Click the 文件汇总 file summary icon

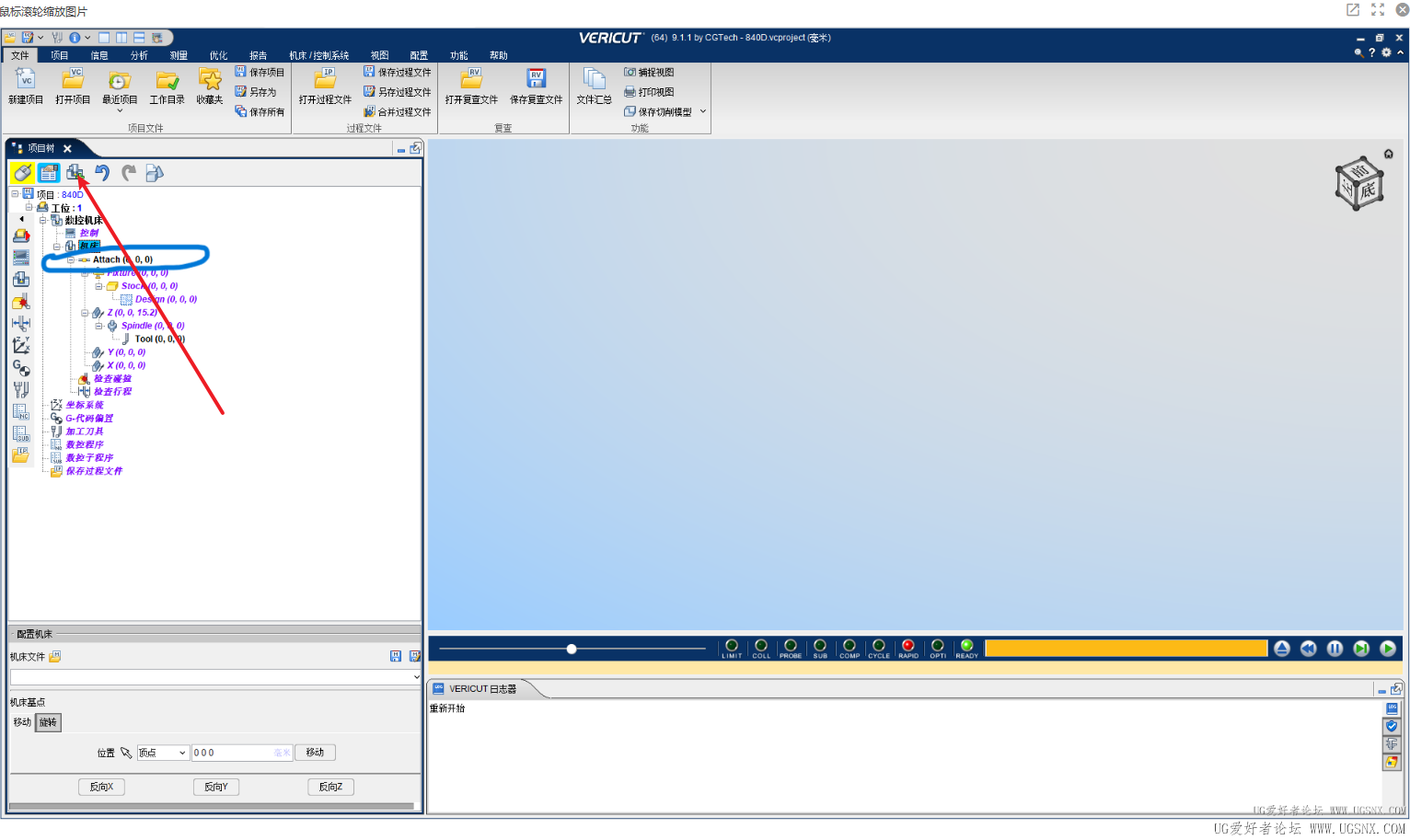pyautogui.click(x=594, y=79)
